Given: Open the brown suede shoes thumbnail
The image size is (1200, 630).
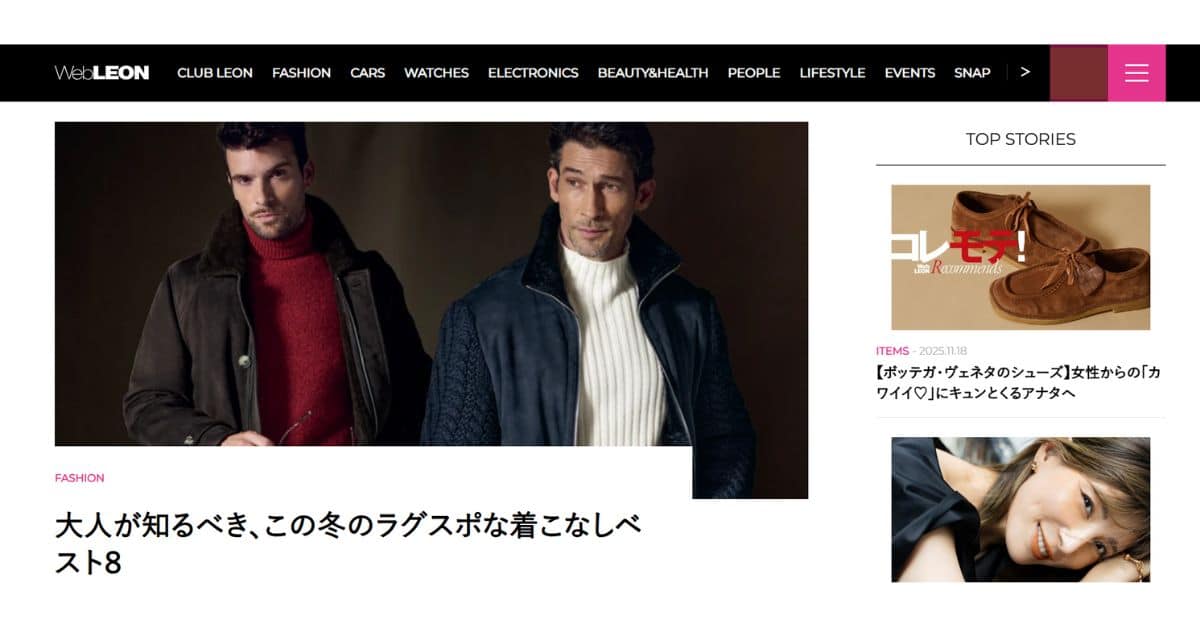Looking at the screenshot, I should click(1021, 257).
